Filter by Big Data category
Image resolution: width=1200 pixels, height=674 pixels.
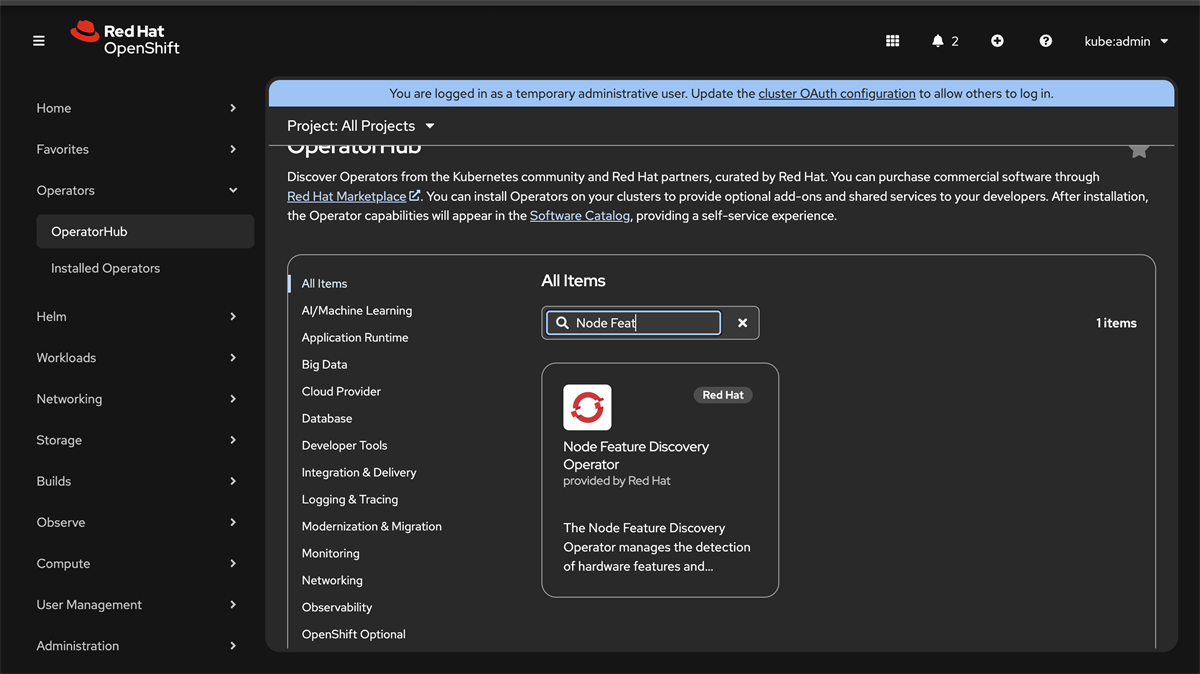point(324,365)
